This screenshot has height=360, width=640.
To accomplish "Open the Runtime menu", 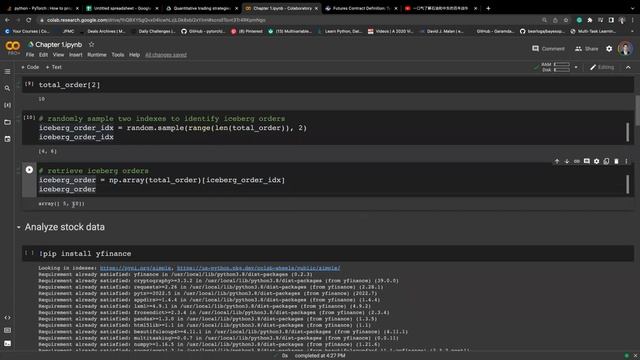I will coord(97,55).
